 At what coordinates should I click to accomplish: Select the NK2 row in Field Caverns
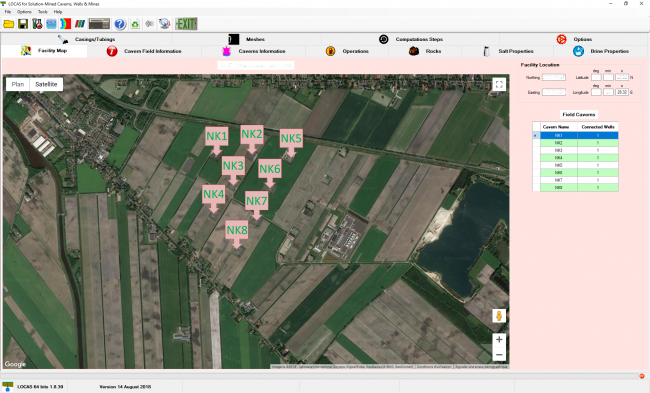click(x=575, y=143)
